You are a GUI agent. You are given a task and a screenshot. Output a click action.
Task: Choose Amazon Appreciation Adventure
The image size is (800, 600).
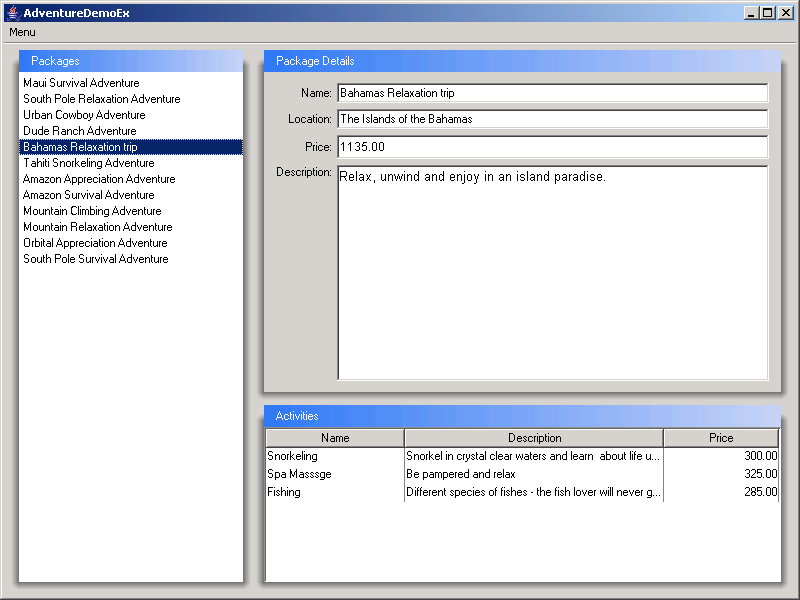tap(131, 179)
